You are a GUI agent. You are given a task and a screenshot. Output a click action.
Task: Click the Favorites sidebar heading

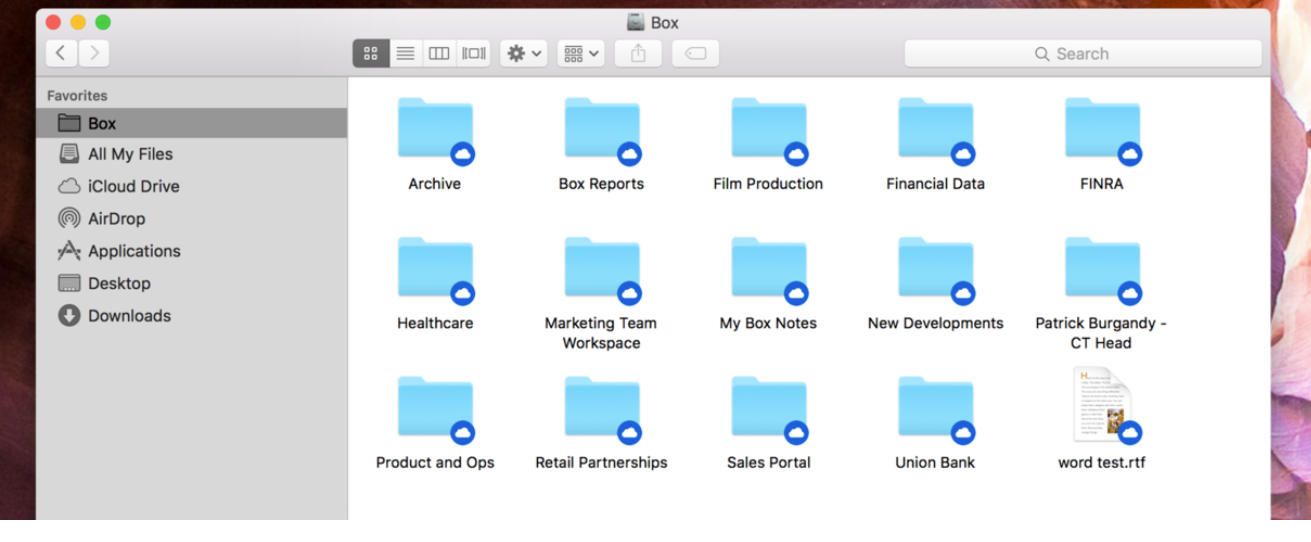(x=77, y=96)
